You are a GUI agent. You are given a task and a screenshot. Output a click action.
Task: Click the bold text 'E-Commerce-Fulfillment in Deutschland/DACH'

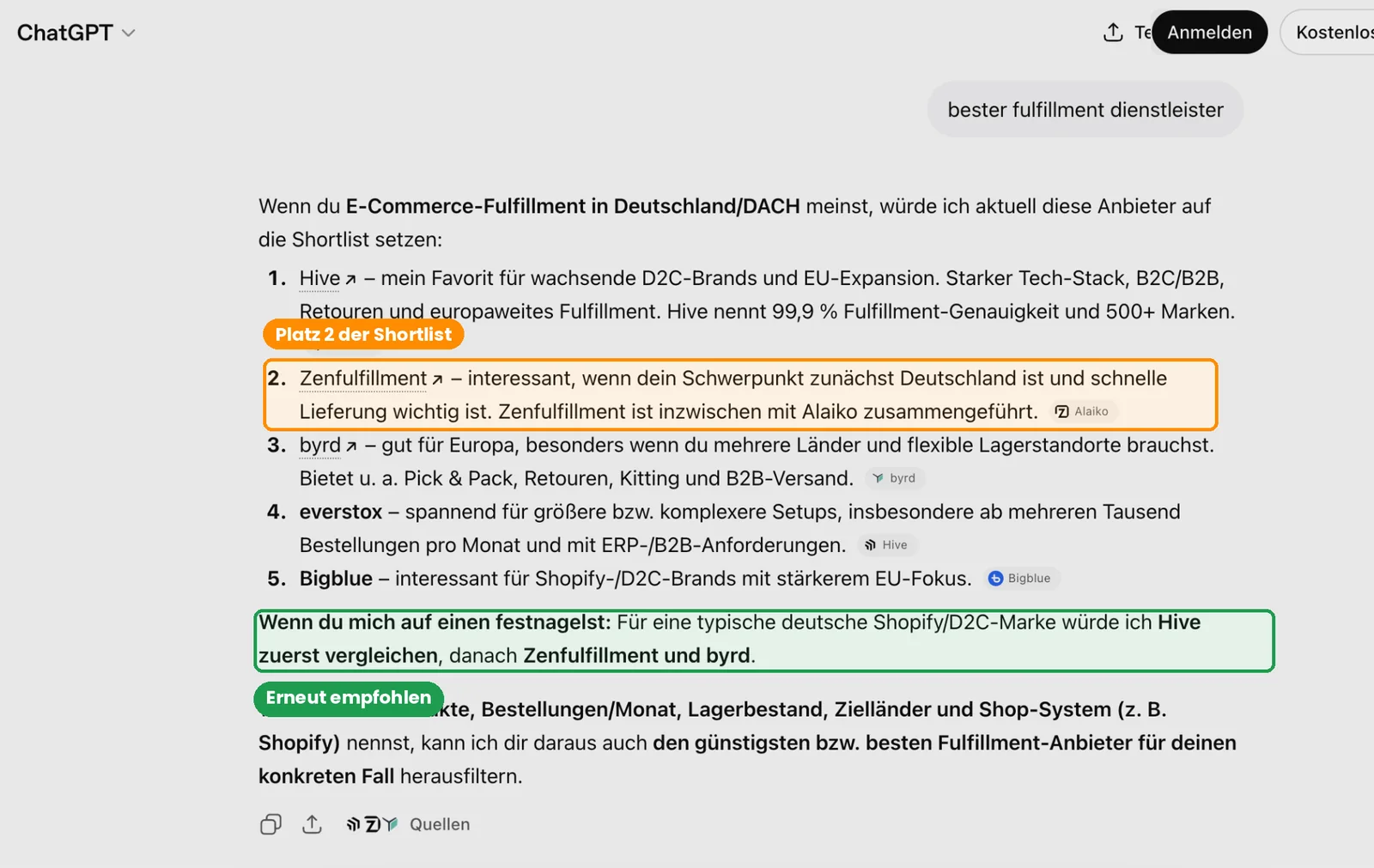(573, 207)
